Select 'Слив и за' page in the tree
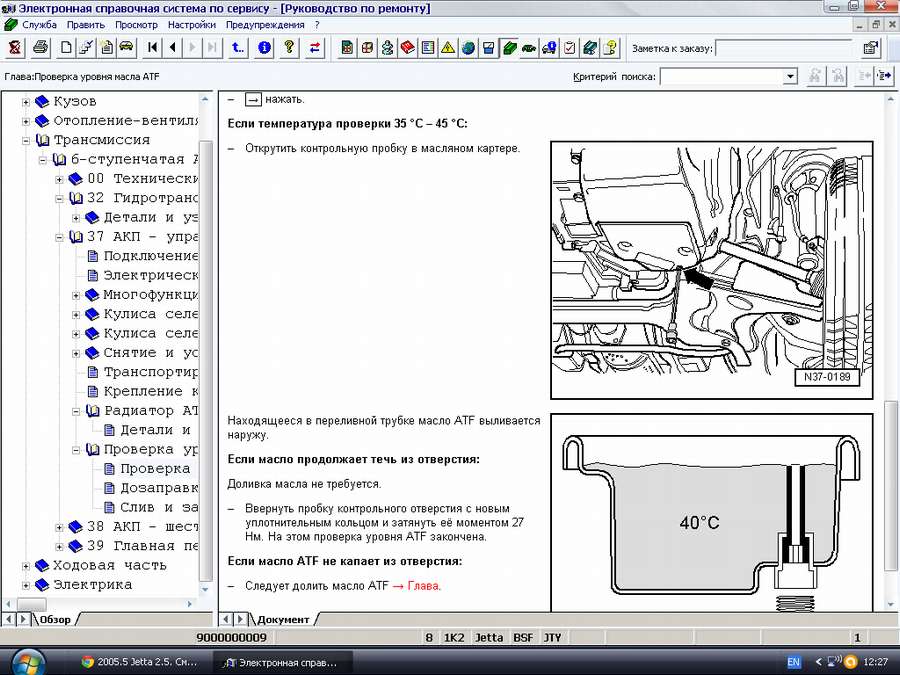The width and height of the screenshot is (900, 675). (x=159, y=507)
